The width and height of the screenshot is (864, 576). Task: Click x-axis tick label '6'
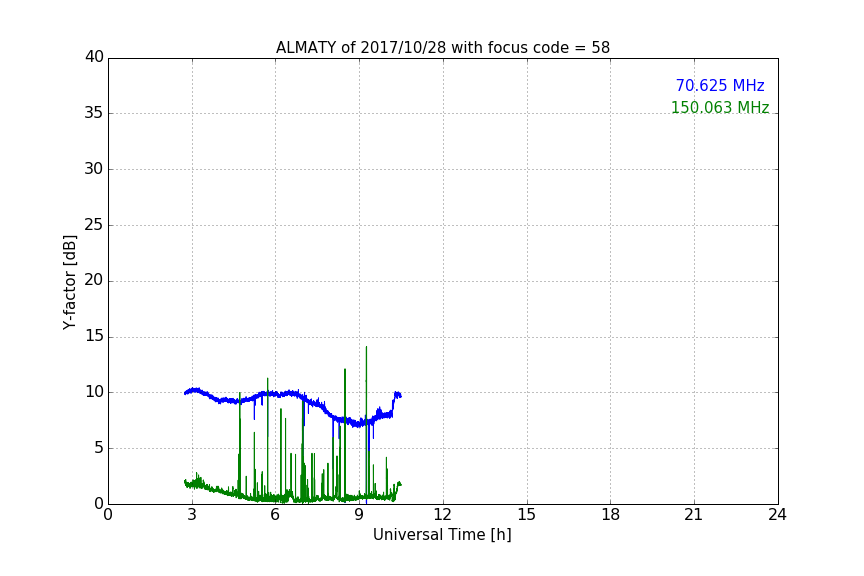click(x=275, y=515)
